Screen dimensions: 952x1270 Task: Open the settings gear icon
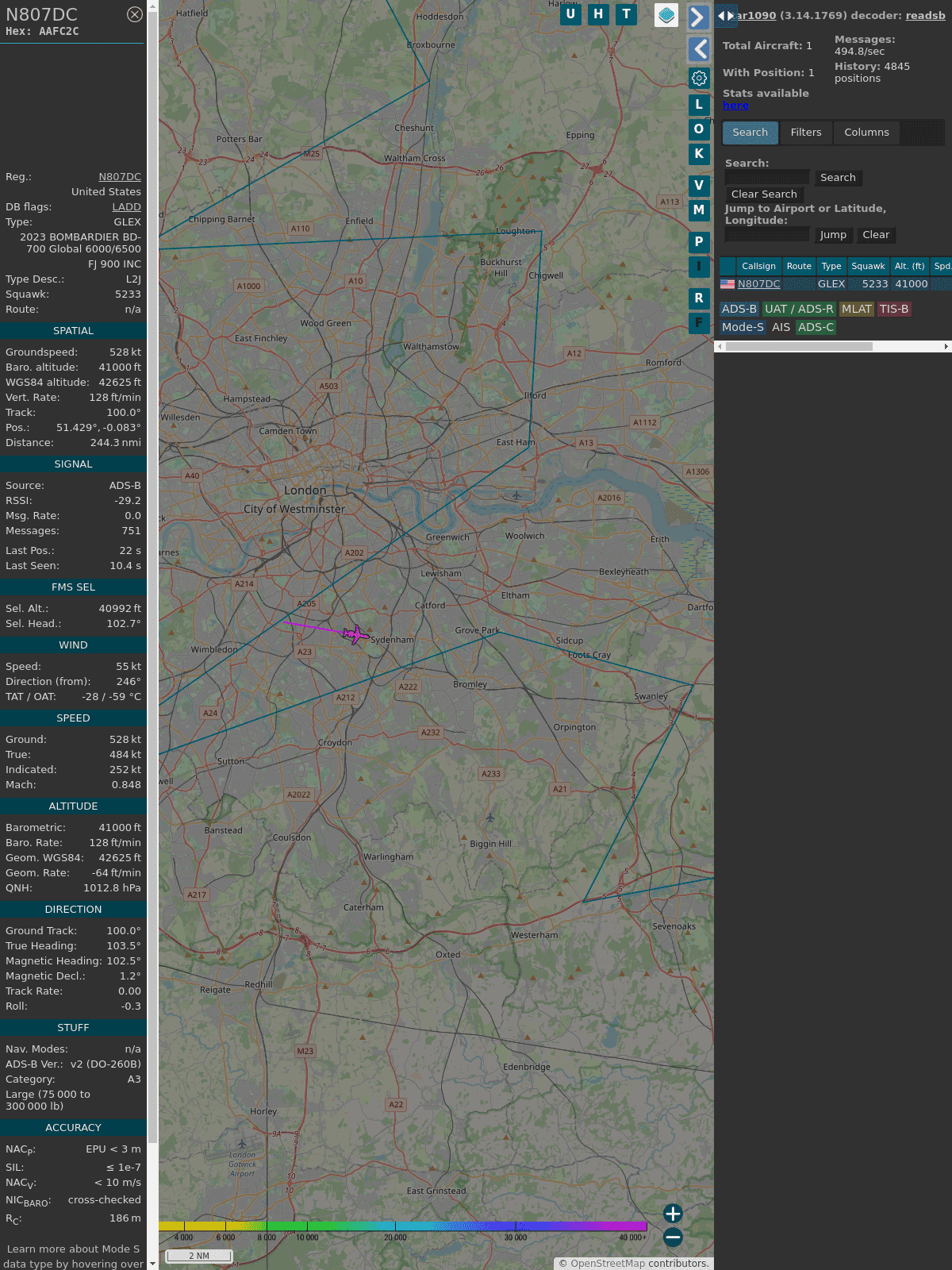click(699, 78)
